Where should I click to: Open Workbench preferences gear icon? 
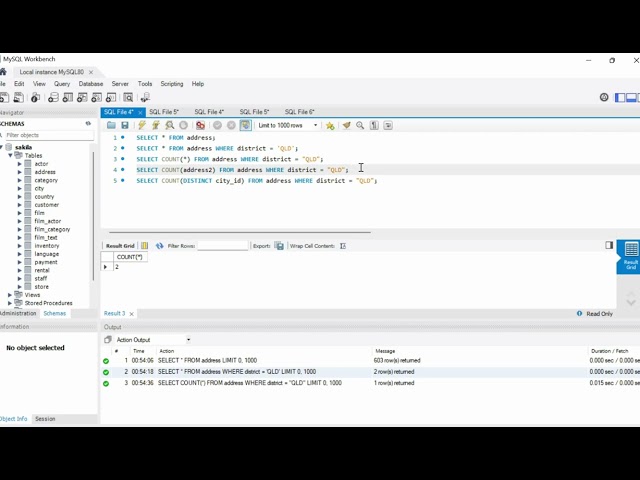pyautogui.click(x=604, y=97)
